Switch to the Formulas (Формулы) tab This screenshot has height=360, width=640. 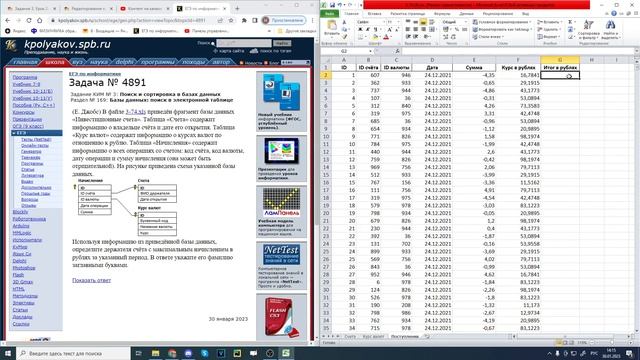[442, 13]
